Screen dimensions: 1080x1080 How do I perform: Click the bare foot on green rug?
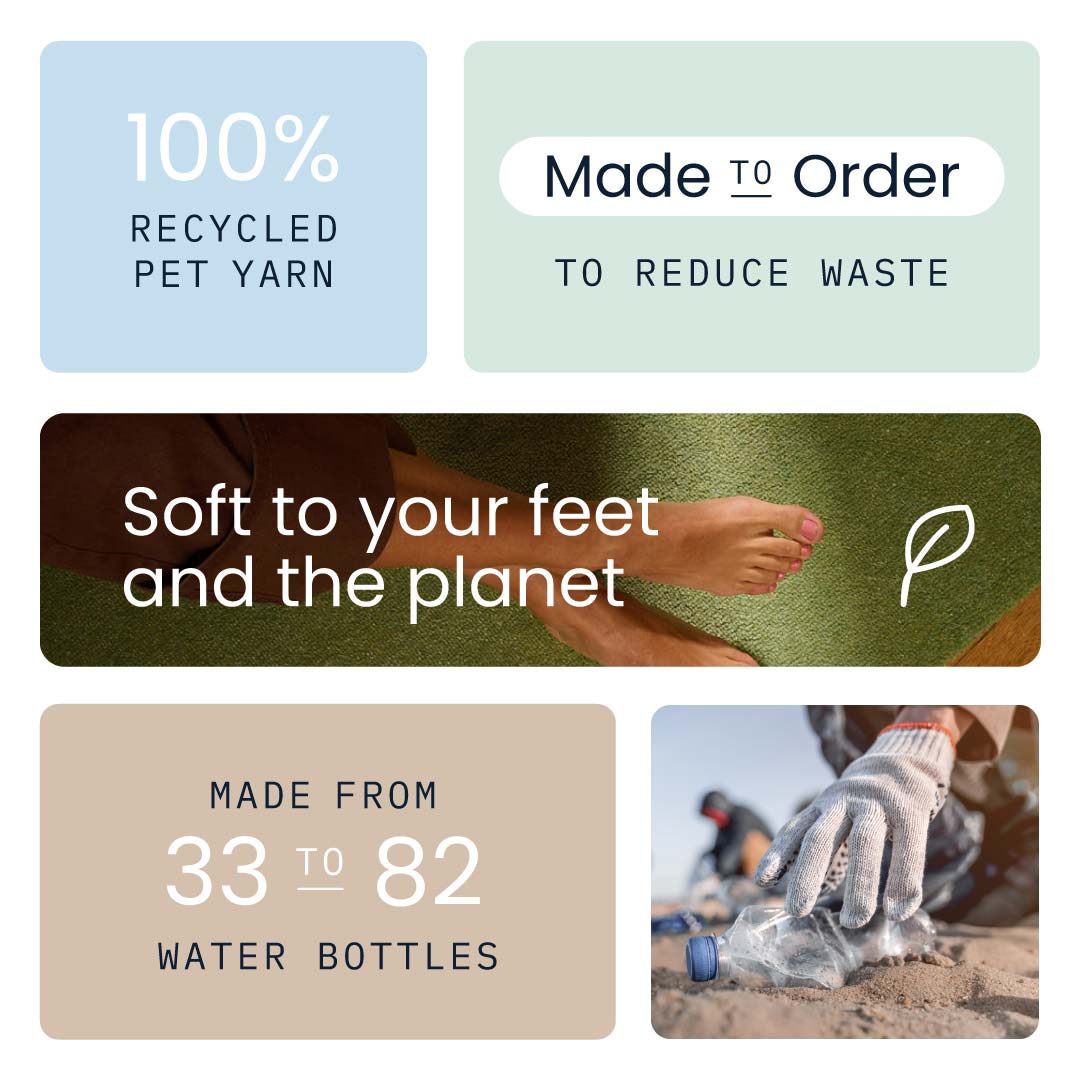[x=716, y=544]
